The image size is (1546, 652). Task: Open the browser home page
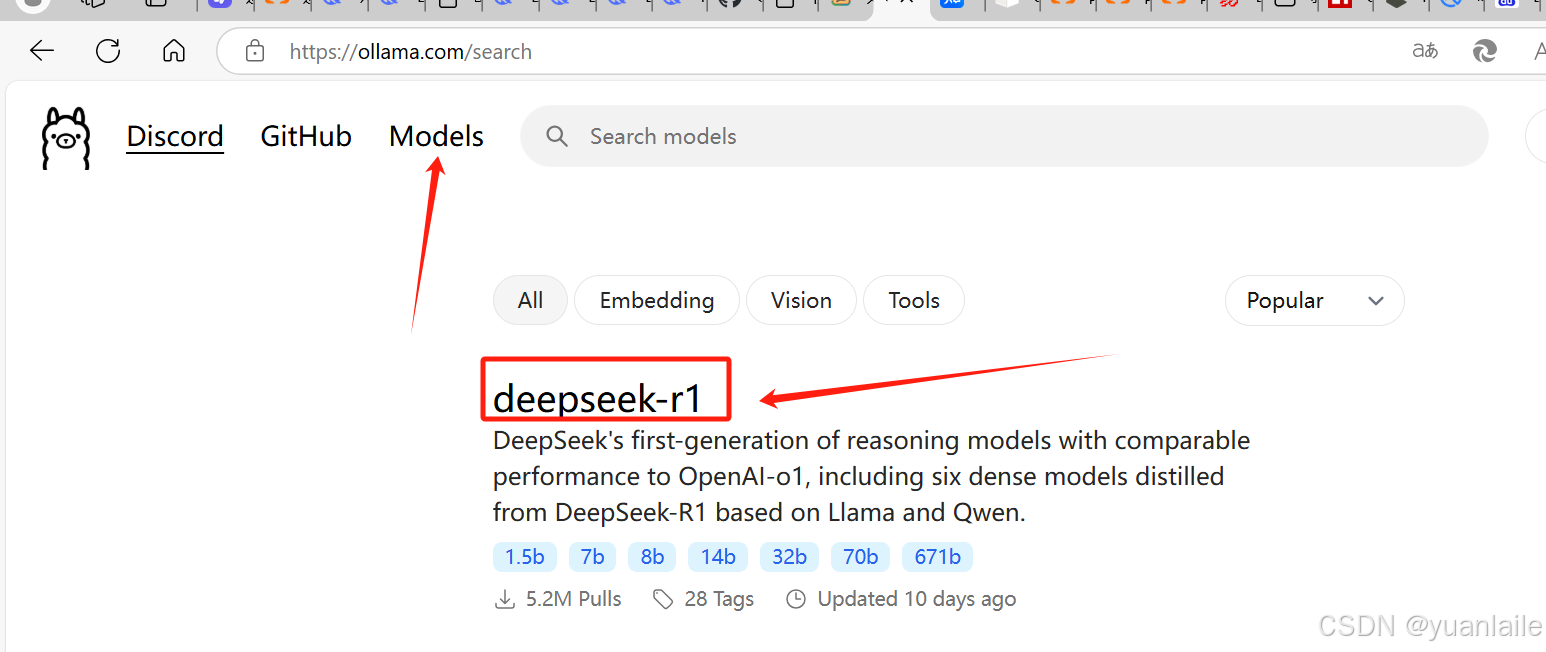[174, 51]
